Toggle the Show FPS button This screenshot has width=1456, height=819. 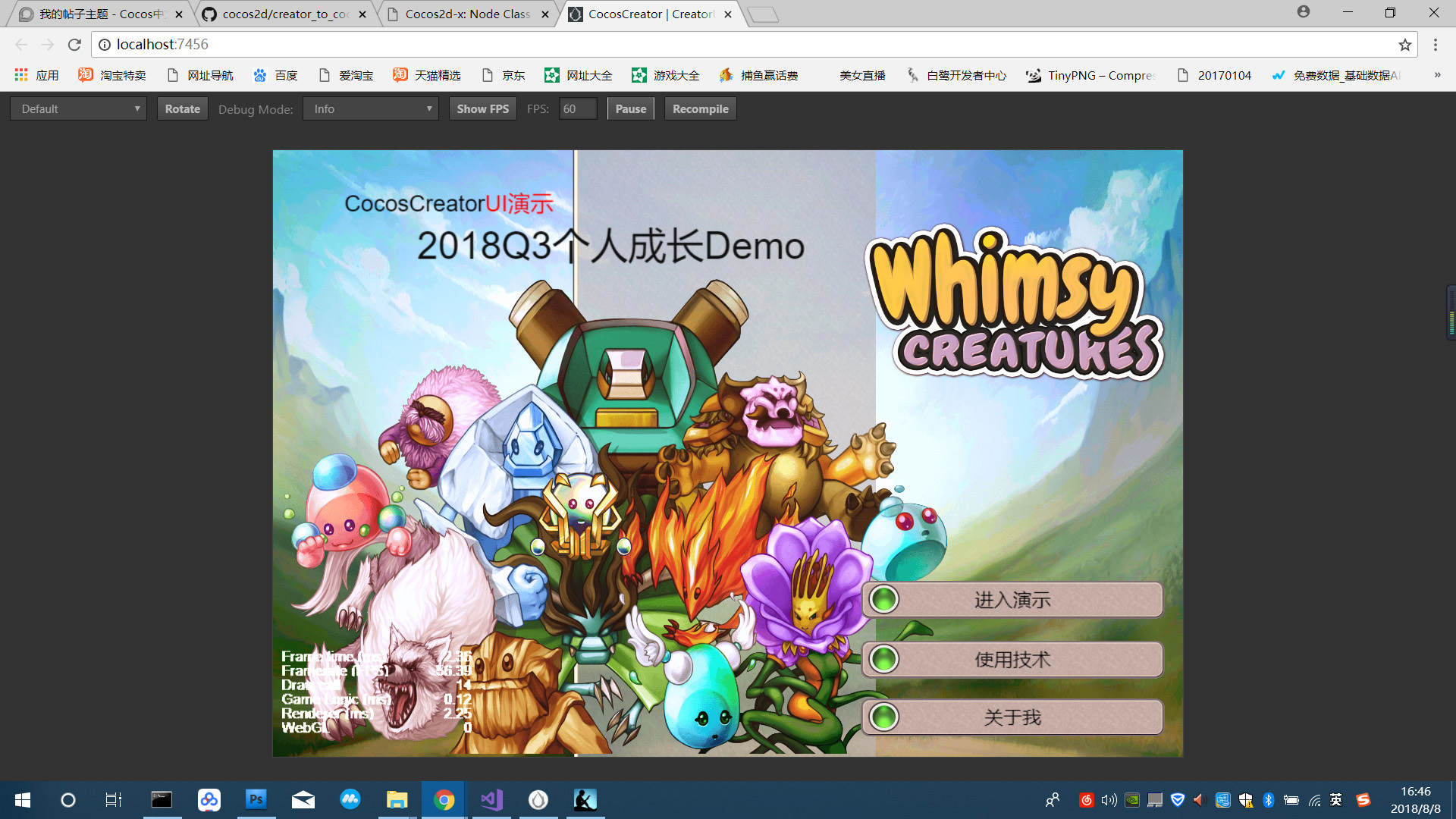pyautogui.click(x=482, y=109)
